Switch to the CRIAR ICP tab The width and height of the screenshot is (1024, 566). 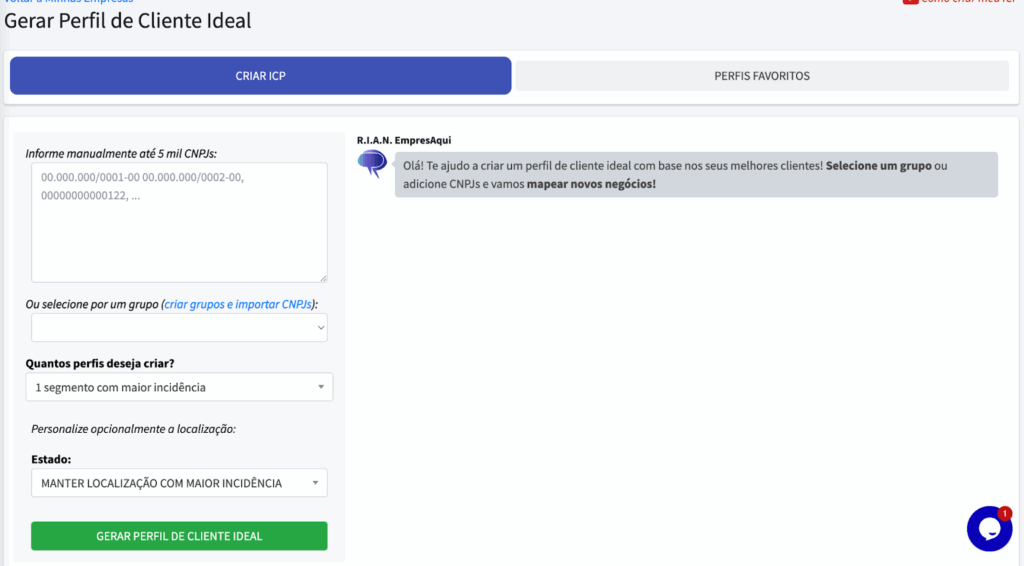pyautogui.click(x=260, y=76)
